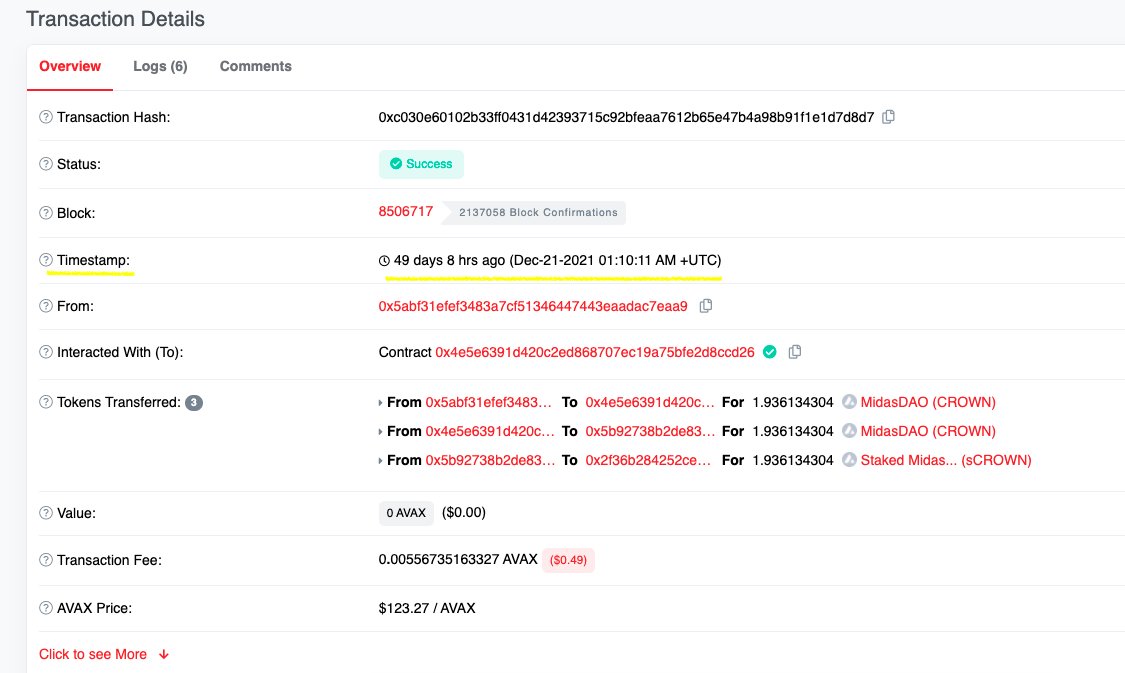Click the verified contract checkmark icon

point(770,352)
